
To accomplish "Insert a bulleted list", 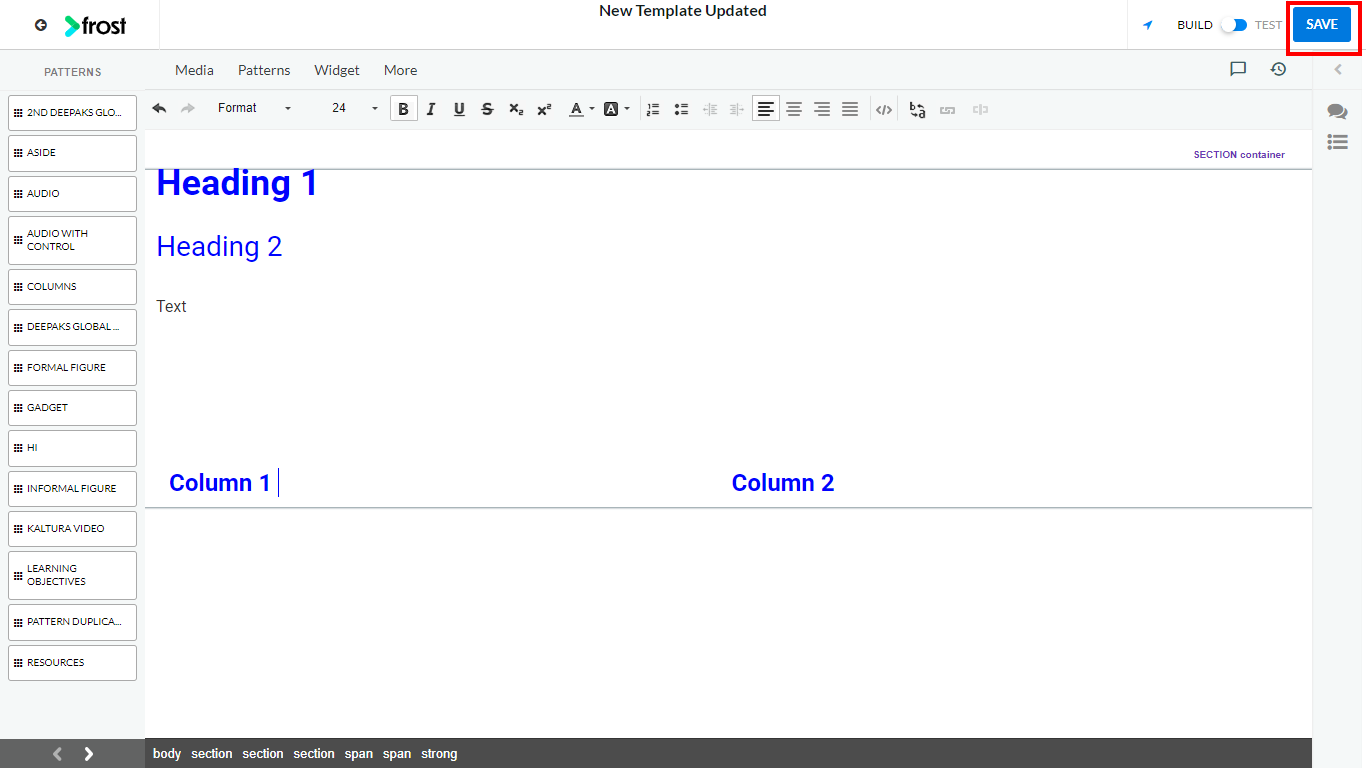I will [x=681, y=109].
